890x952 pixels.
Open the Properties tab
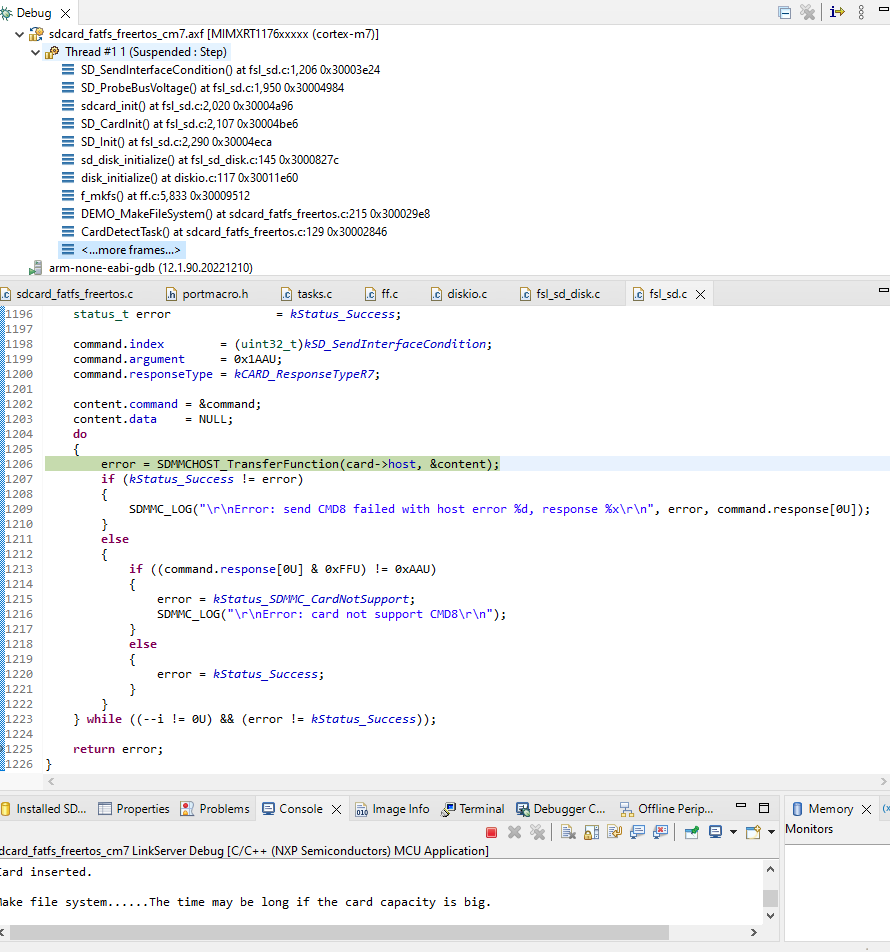[134, 809]
